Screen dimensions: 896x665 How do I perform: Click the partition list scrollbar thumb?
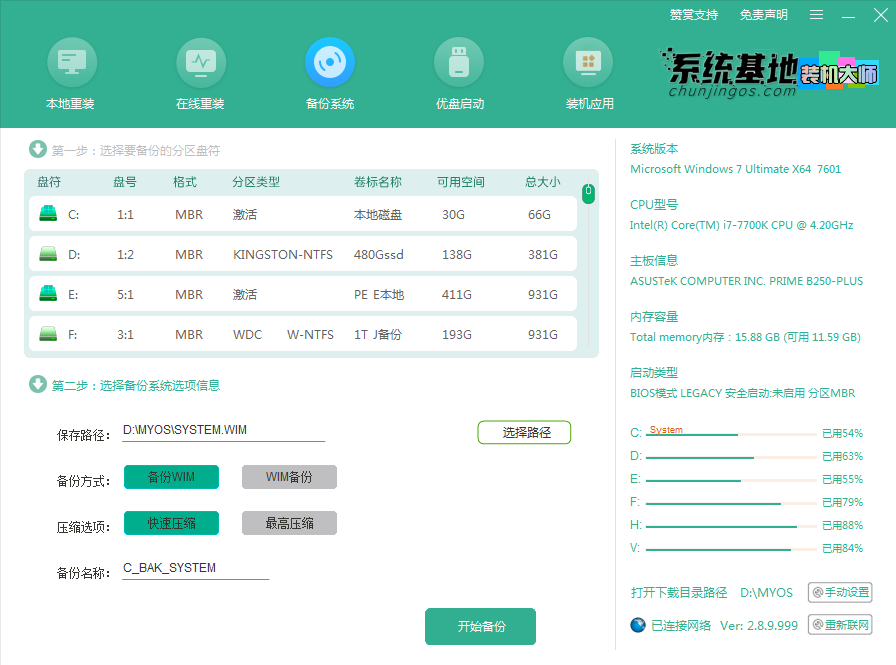coord(589,193)
